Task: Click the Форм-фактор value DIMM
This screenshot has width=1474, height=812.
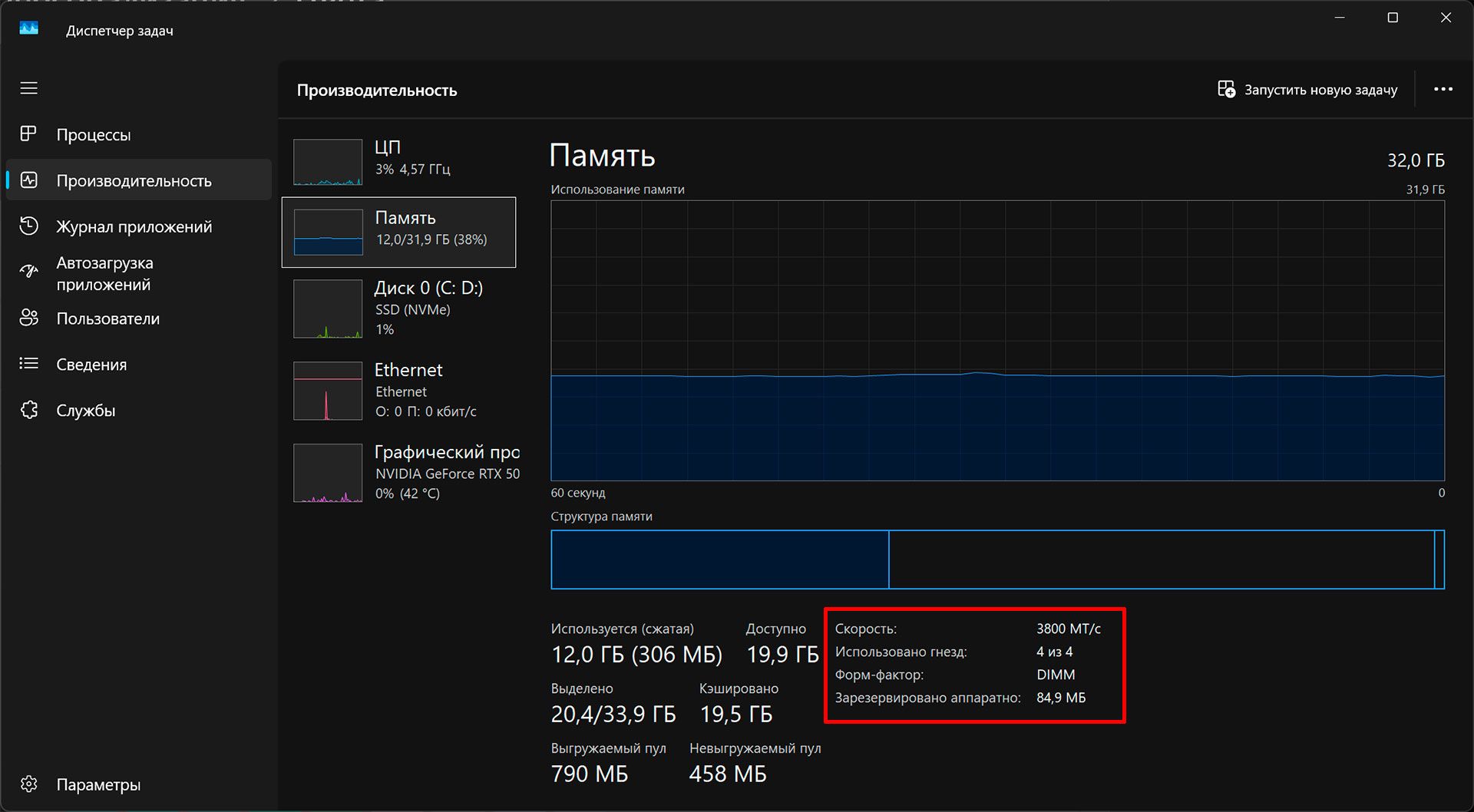Action: click(1056, 675)
